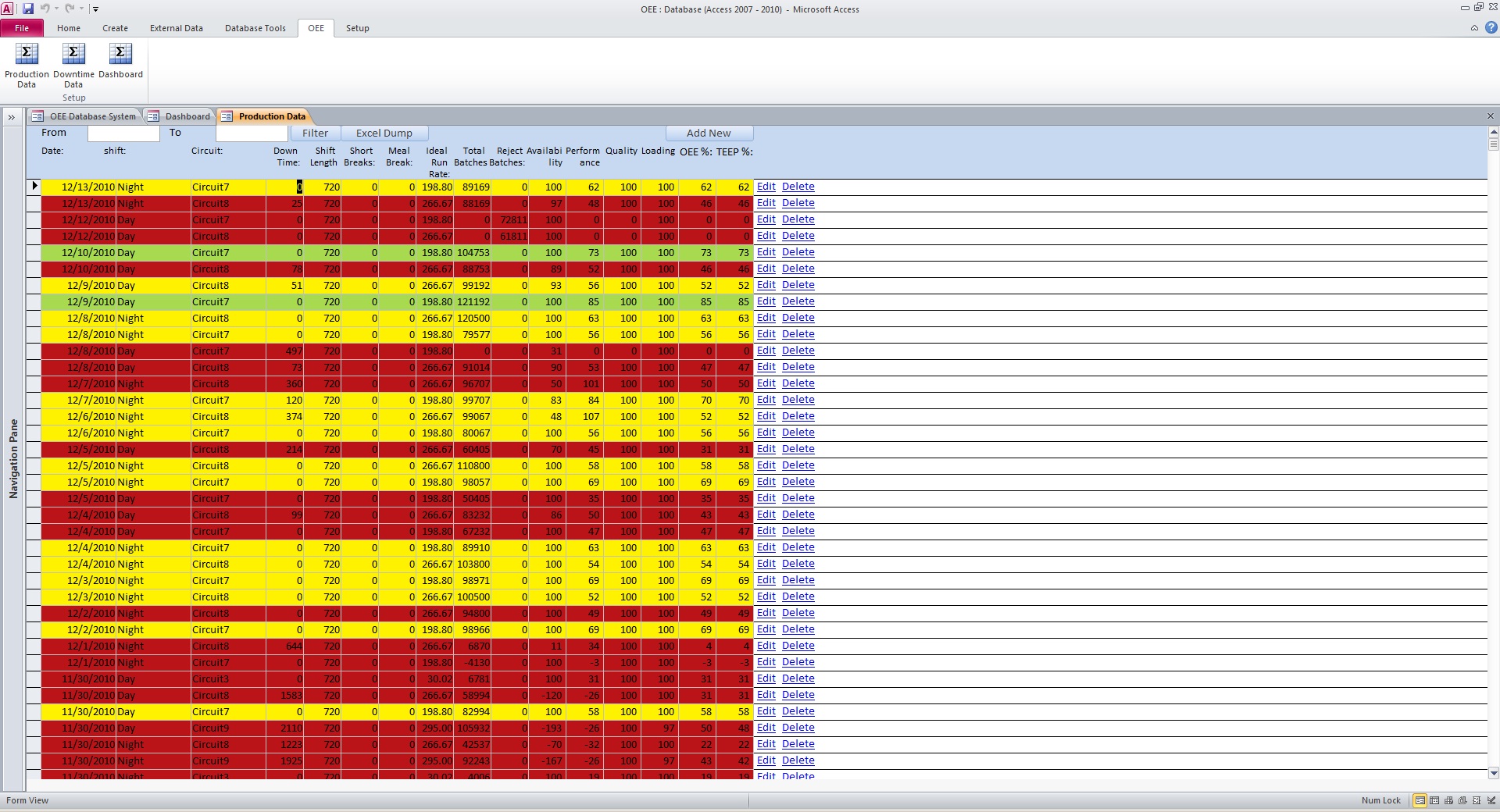Open the Setup ribbon tab
Image resolution: width=1500 pixels, height=812 pixels.
(x=357, y=28)
